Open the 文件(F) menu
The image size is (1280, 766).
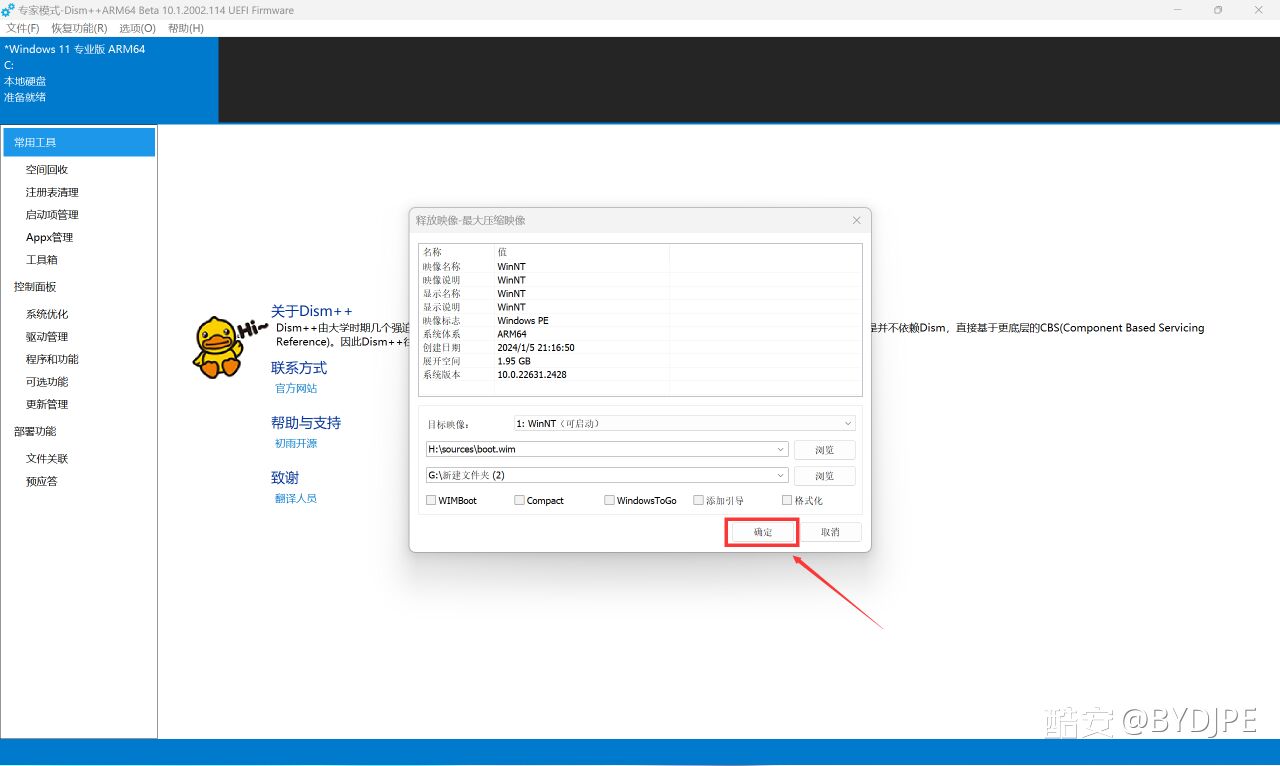click(x=23, y=28)
